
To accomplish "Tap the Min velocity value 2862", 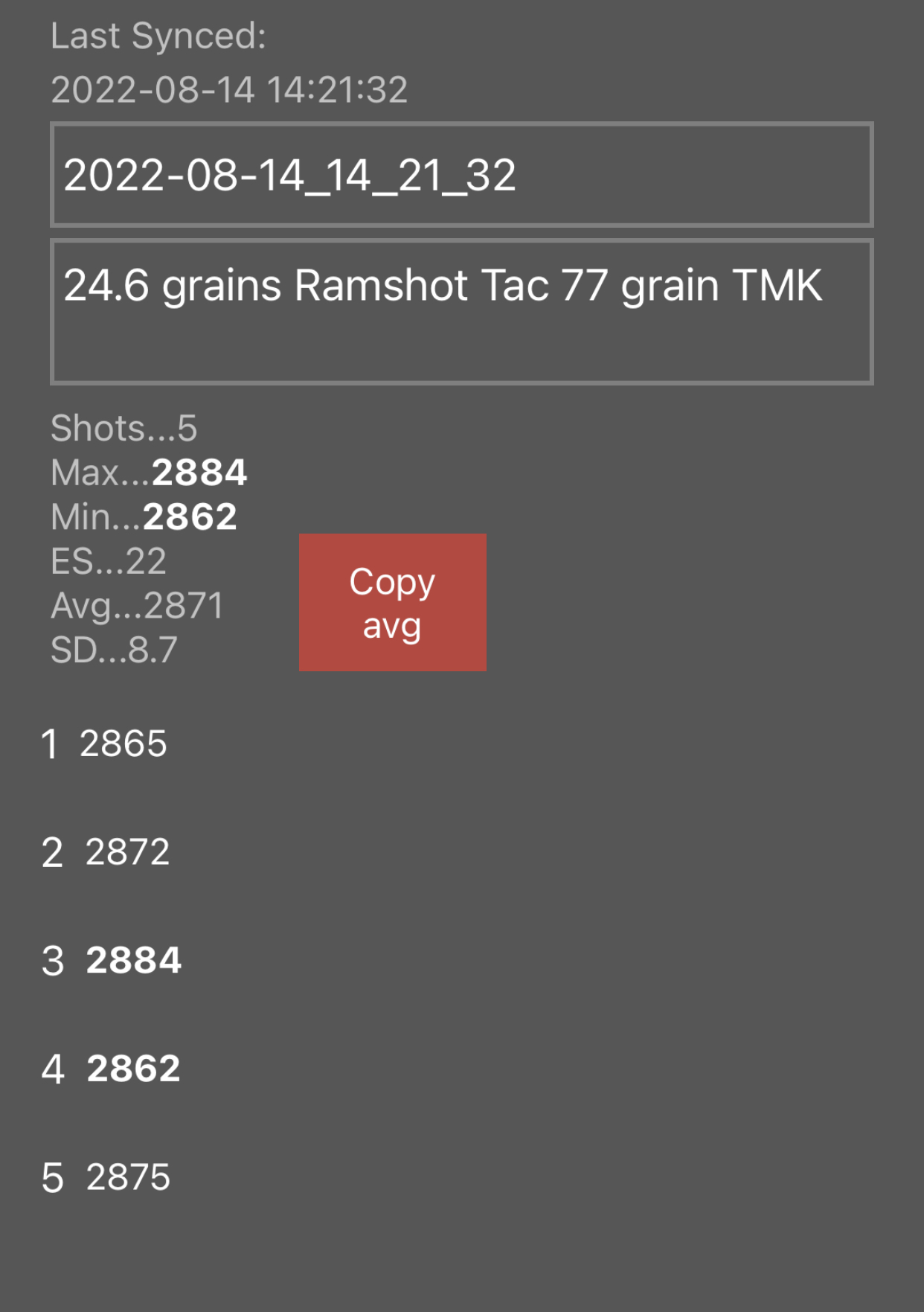I will pos(190,516).
